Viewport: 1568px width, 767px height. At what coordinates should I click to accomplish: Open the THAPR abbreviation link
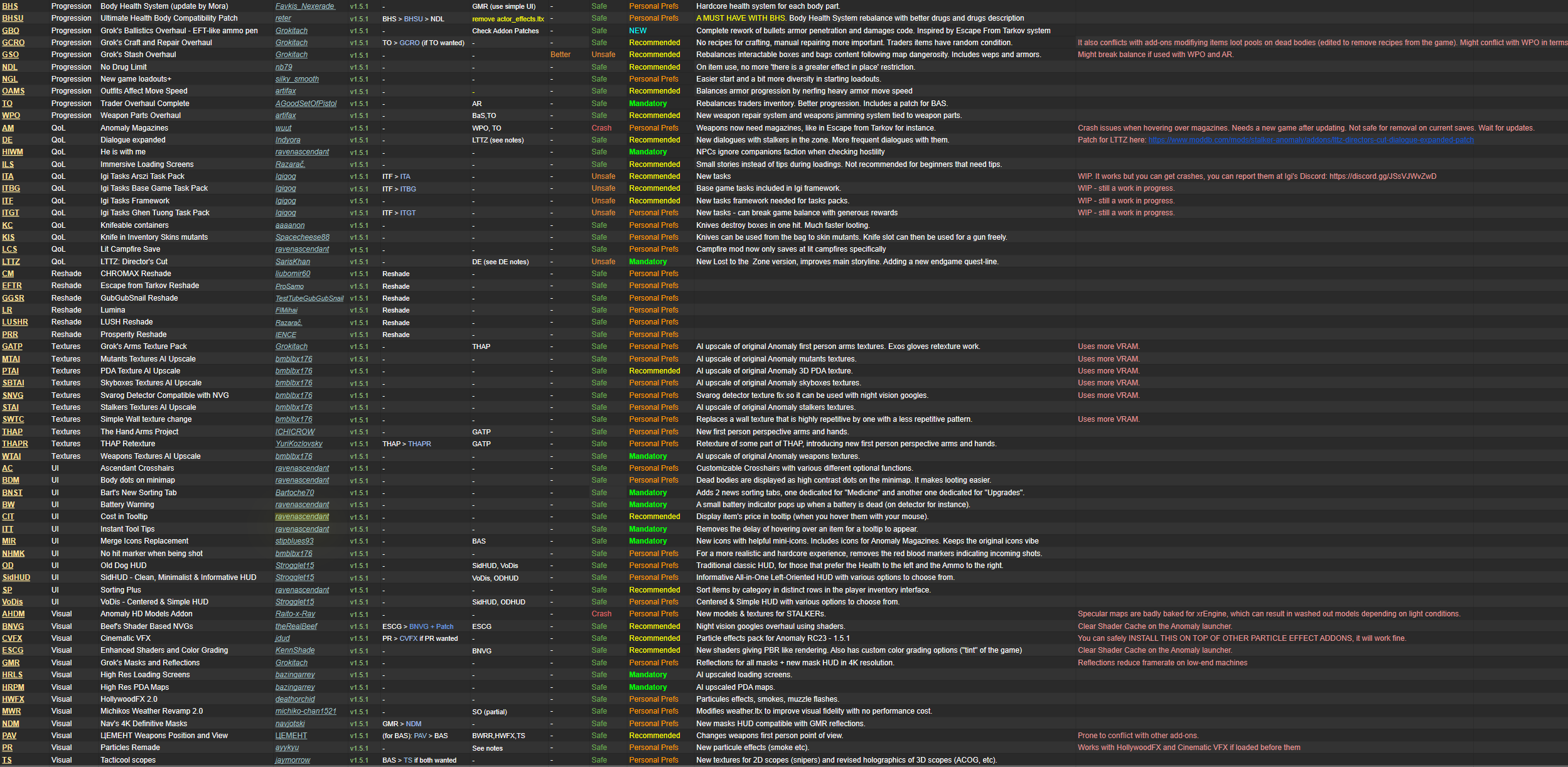point(15,444)
